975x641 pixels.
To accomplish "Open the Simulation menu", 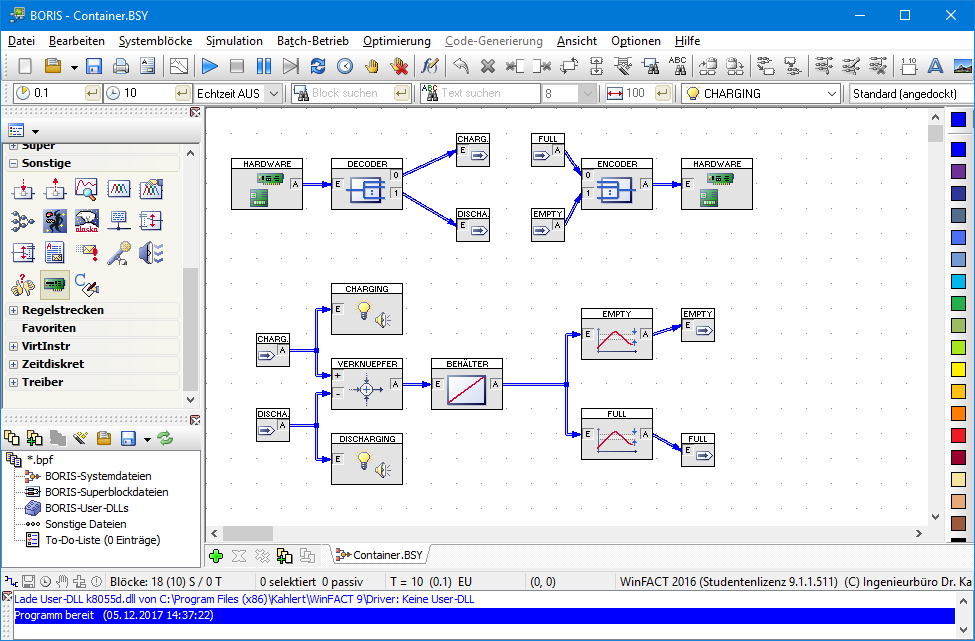I will pos(234,41).
